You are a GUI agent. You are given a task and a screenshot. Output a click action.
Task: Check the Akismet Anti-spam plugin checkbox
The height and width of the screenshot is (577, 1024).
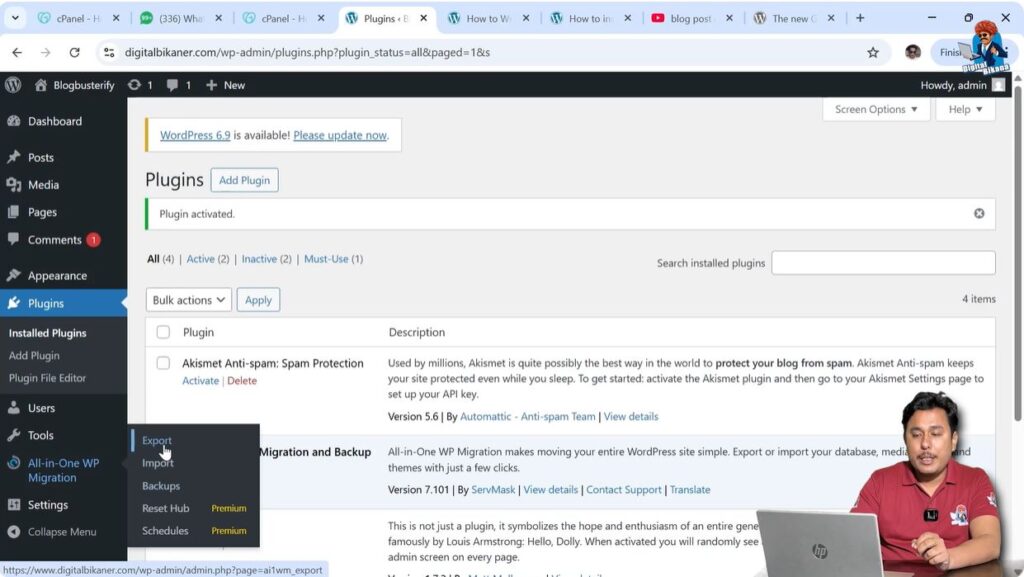pyautogui.click(x=163, y=363)
